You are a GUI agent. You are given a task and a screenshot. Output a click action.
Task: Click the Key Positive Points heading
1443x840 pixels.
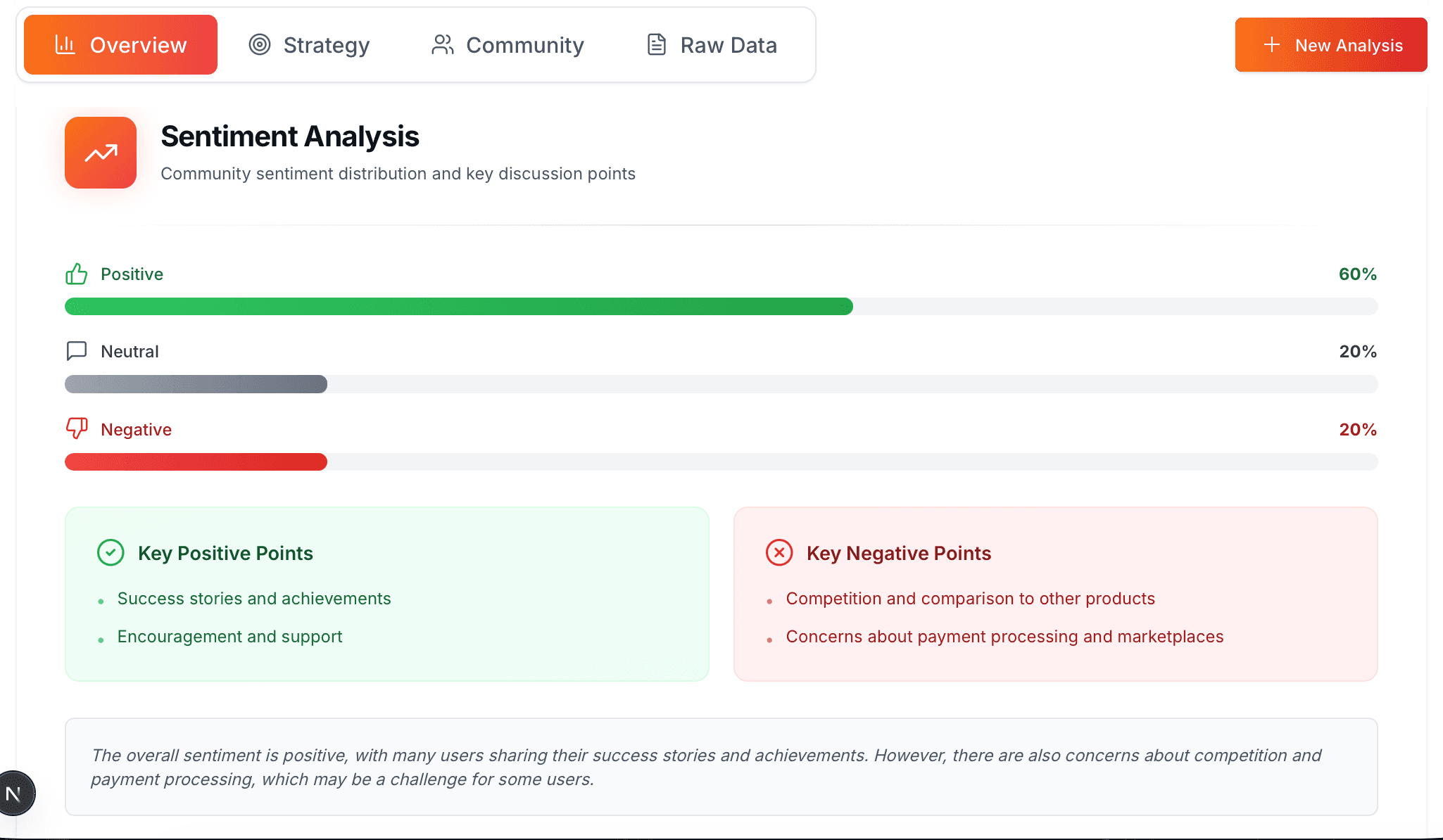tap(225, 554)
